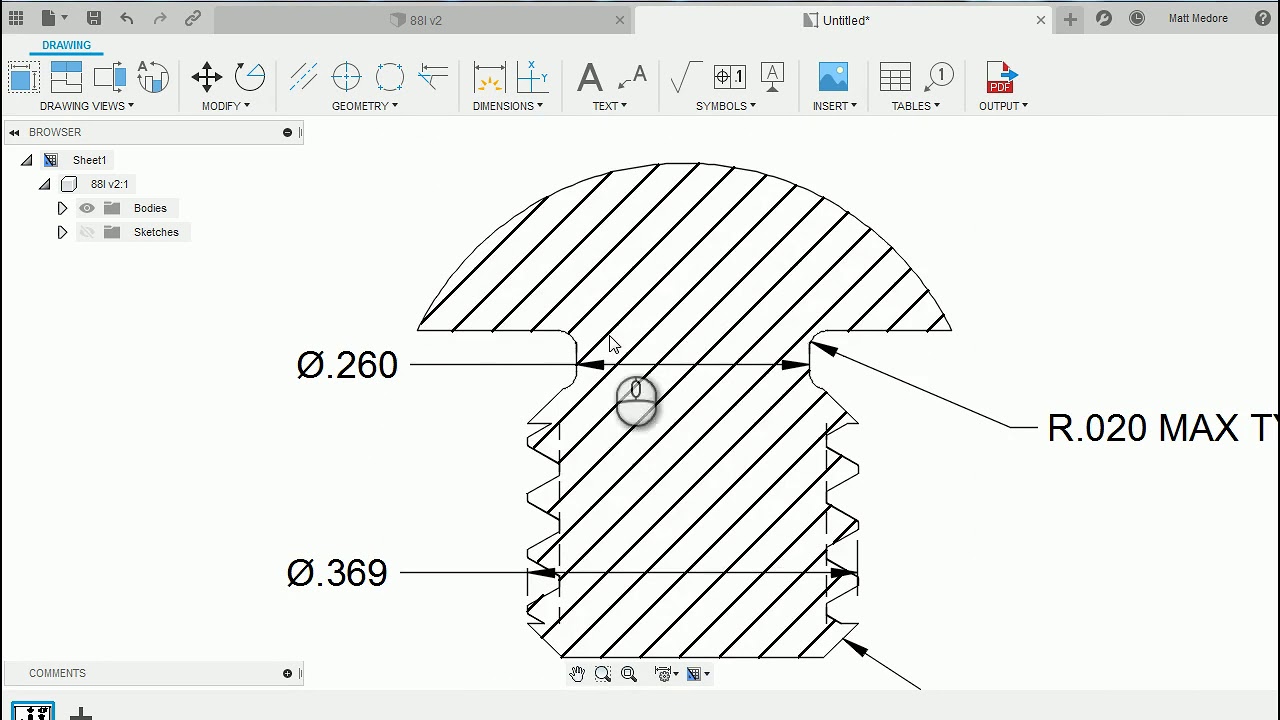Select the Section View tool
The image size is (1280, 720).
pos(109,77)
